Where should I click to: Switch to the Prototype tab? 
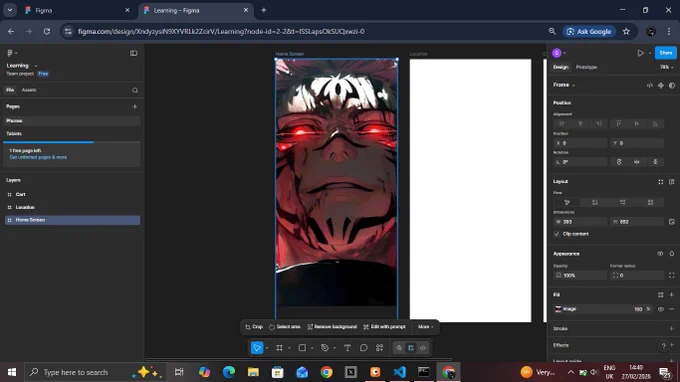point(586,67)
